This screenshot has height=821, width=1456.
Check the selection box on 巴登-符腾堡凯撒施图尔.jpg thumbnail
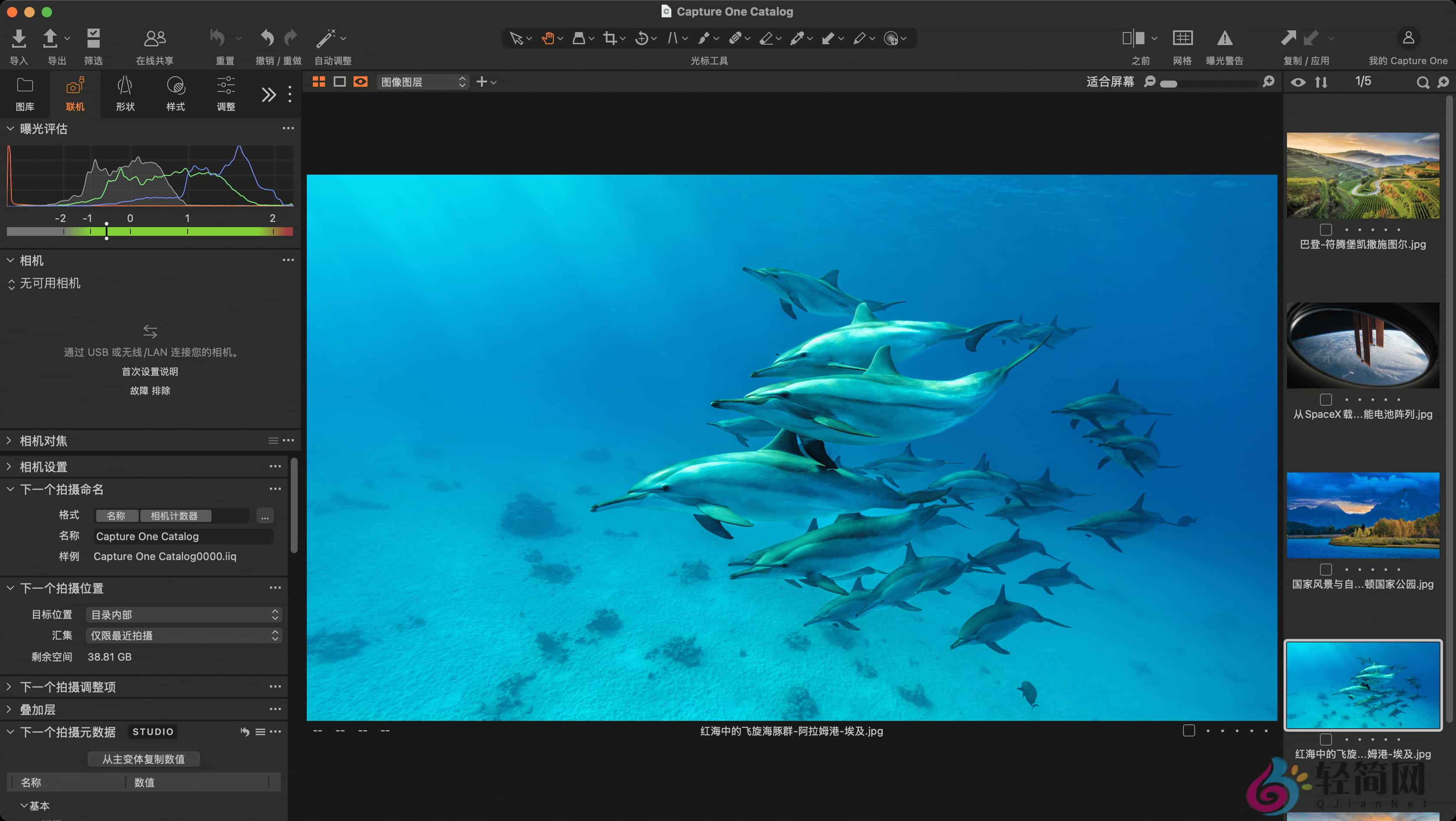(1326, 230)
